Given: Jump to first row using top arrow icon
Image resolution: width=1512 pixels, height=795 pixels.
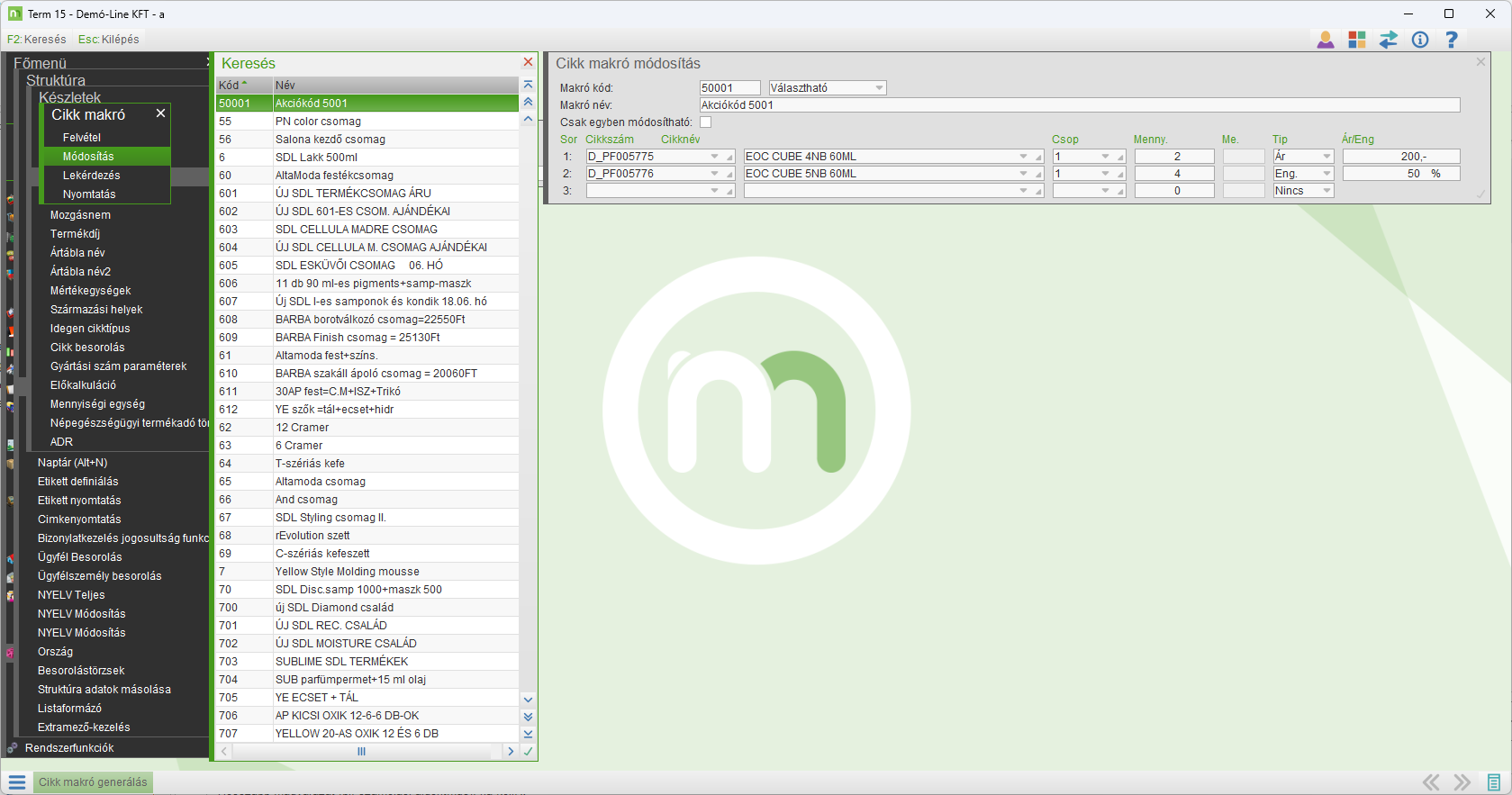Looking at the screenshot, I should pyautogui.click(x=528, y=85).
